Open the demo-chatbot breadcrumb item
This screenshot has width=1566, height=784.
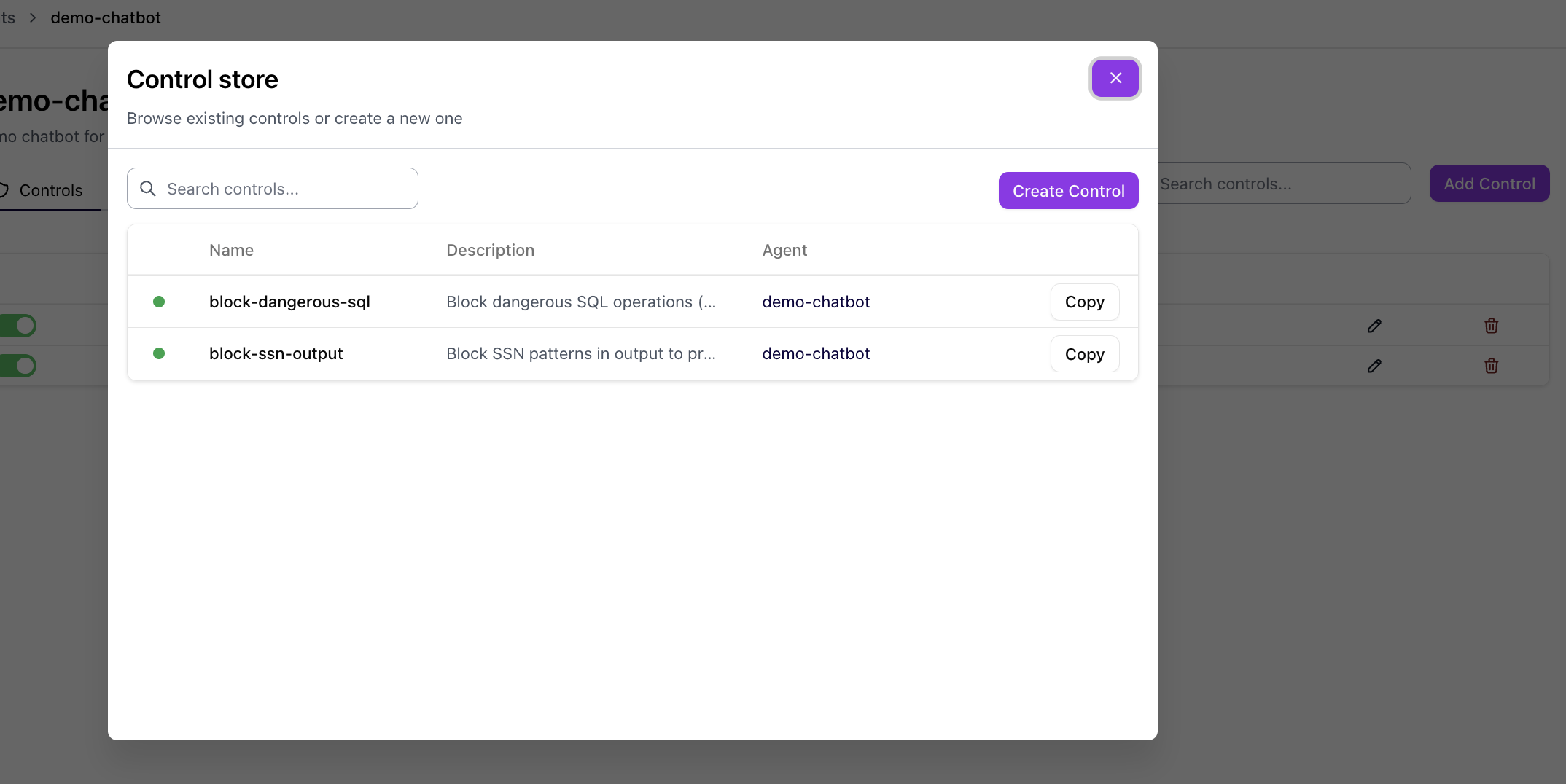[x=106, y=17]
